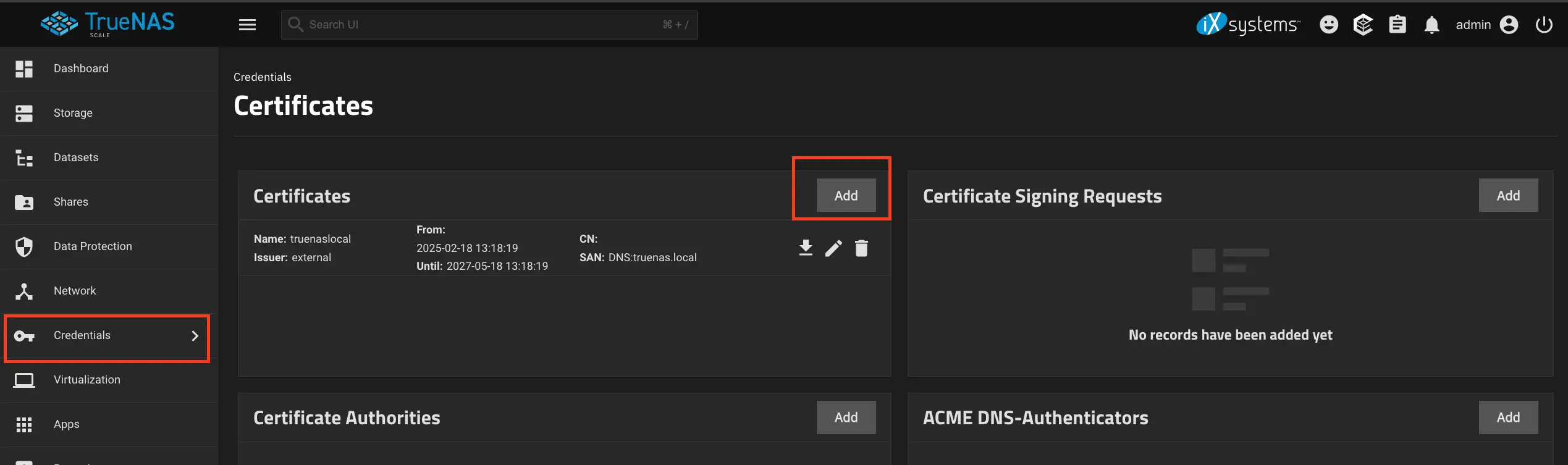The height and width of the screenshot is (465, 1568).
Task: Select the Credentials sidebar label
Action: [82, 335]
